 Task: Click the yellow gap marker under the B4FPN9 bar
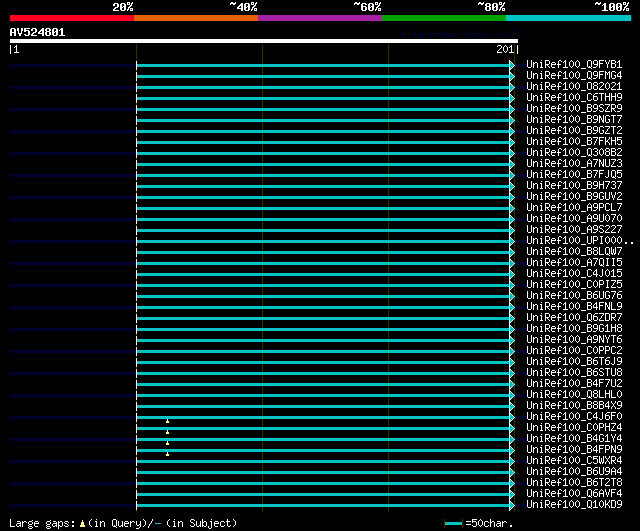[x=167, y=454]
